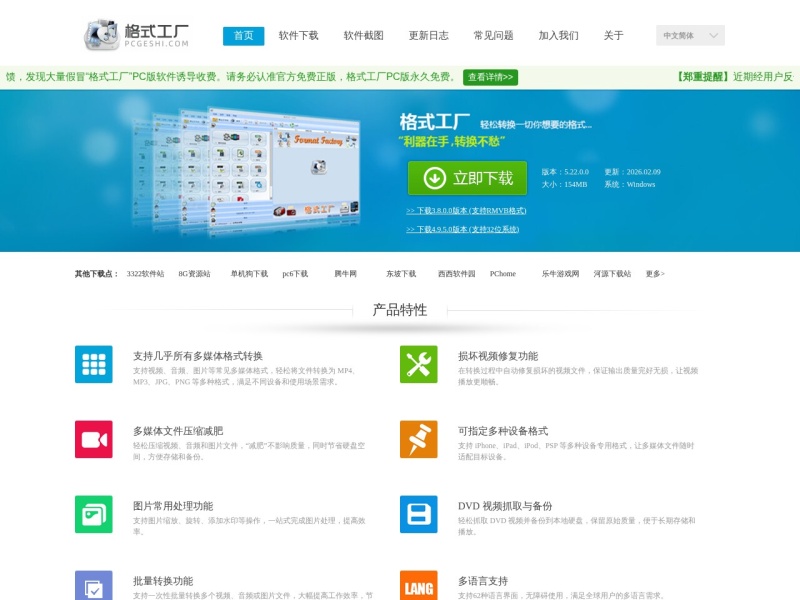Screen dimensions: 800x600
Task: Open the 首页 navigation tab
Action: coord(243,36)
